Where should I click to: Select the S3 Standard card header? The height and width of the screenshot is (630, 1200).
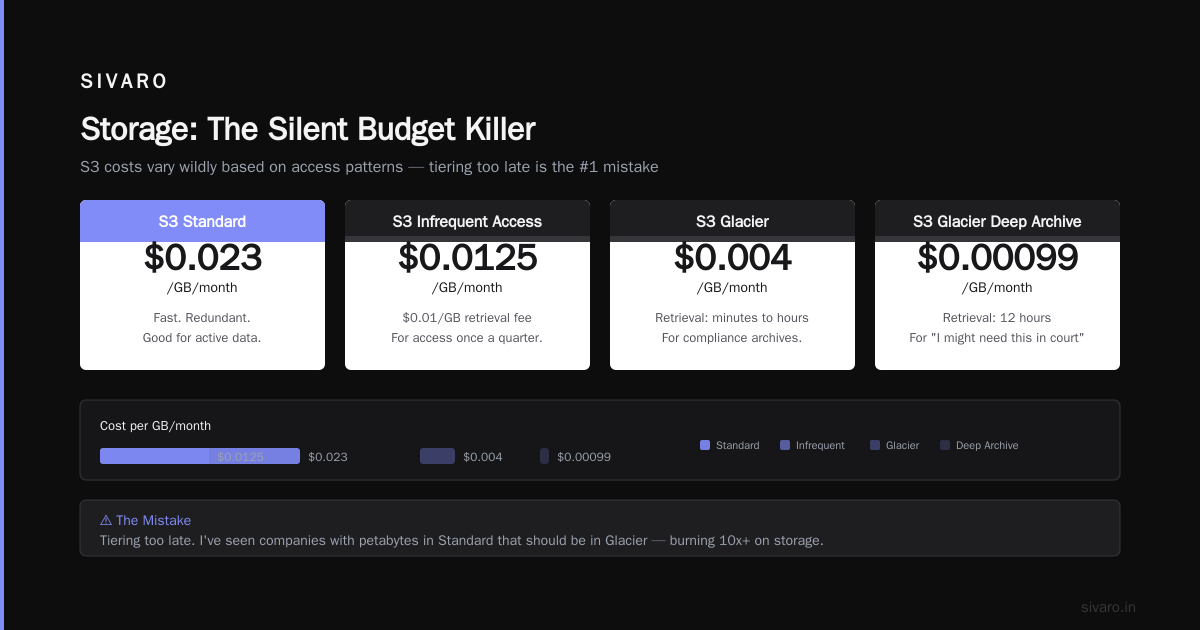tap(202, 221)
